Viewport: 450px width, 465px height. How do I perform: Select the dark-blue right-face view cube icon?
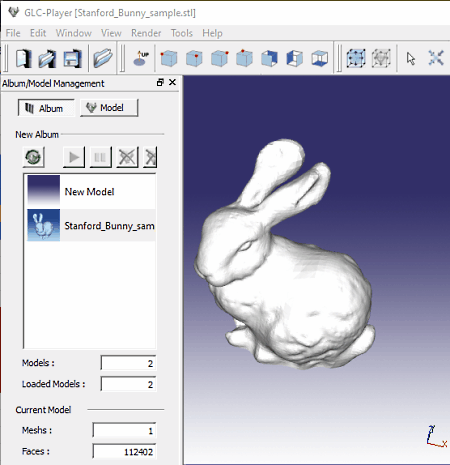coord(269,58)
